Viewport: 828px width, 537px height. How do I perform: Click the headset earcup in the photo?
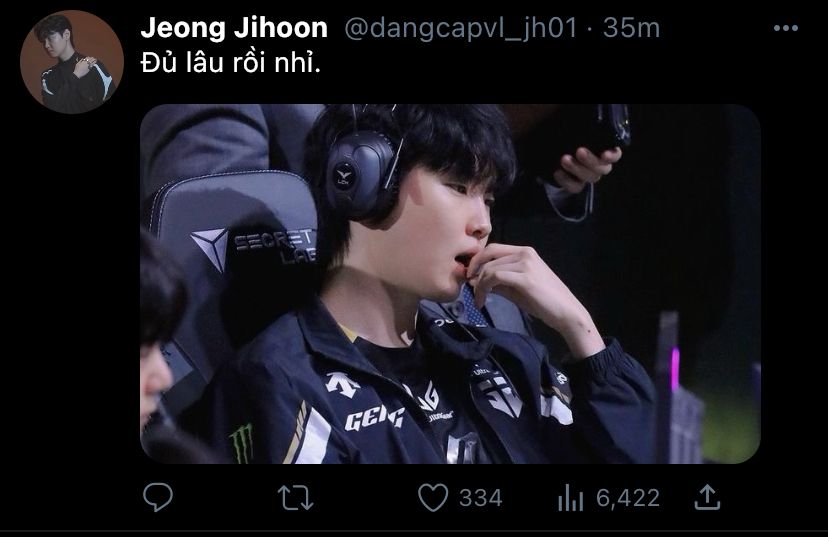pos(362,176)
